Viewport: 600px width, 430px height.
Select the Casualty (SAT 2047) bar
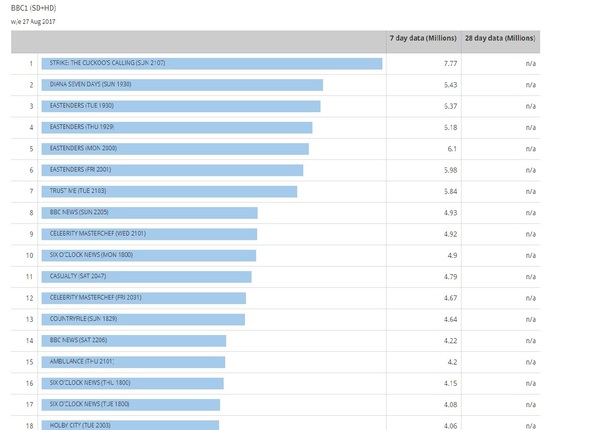(x=147, y=277)
